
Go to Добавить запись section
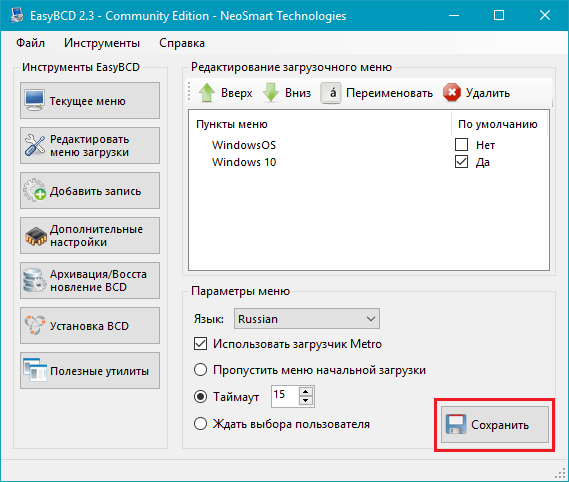coord(90,191)
